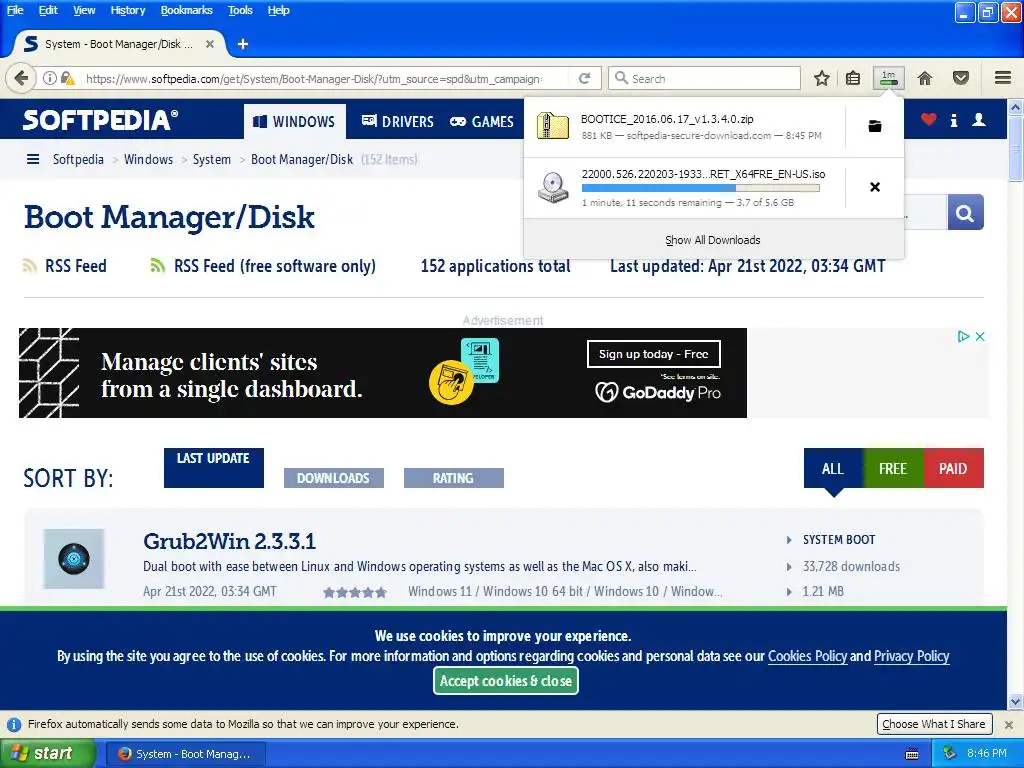This screenshot has width=1024, height=768.
Task: Toggle the downloads panel toolbar button
Action: click(x=889, y=78)
